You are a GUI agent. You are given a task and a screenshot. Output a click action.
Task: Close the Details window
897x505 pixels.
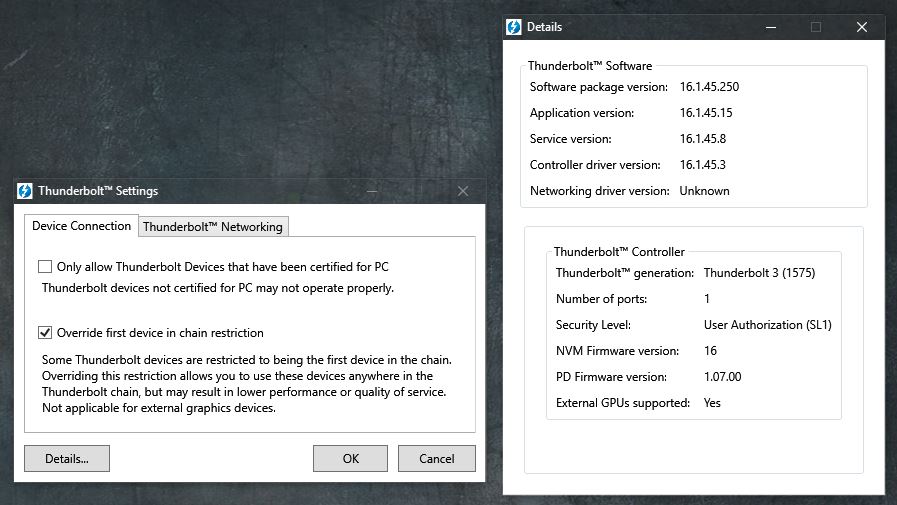[862, 27]
